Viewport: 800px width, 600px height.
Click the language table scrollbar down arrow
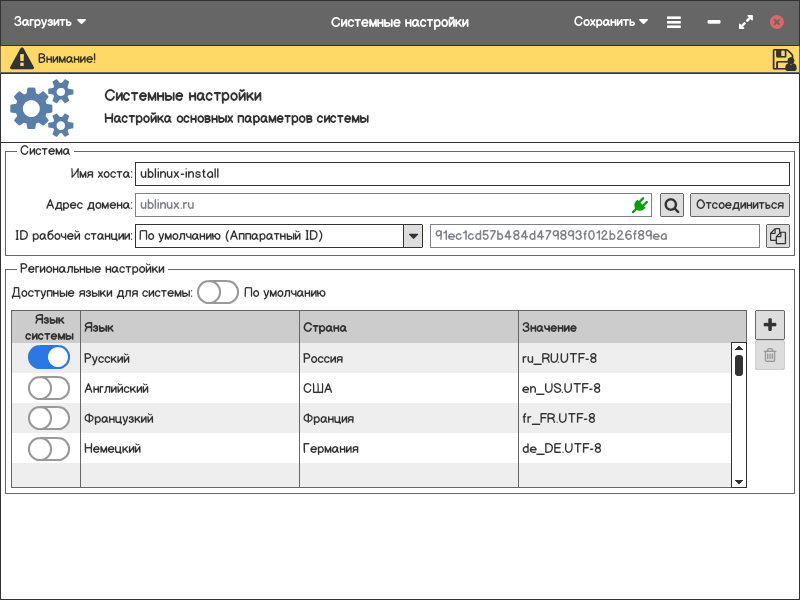tap(739, 481)
